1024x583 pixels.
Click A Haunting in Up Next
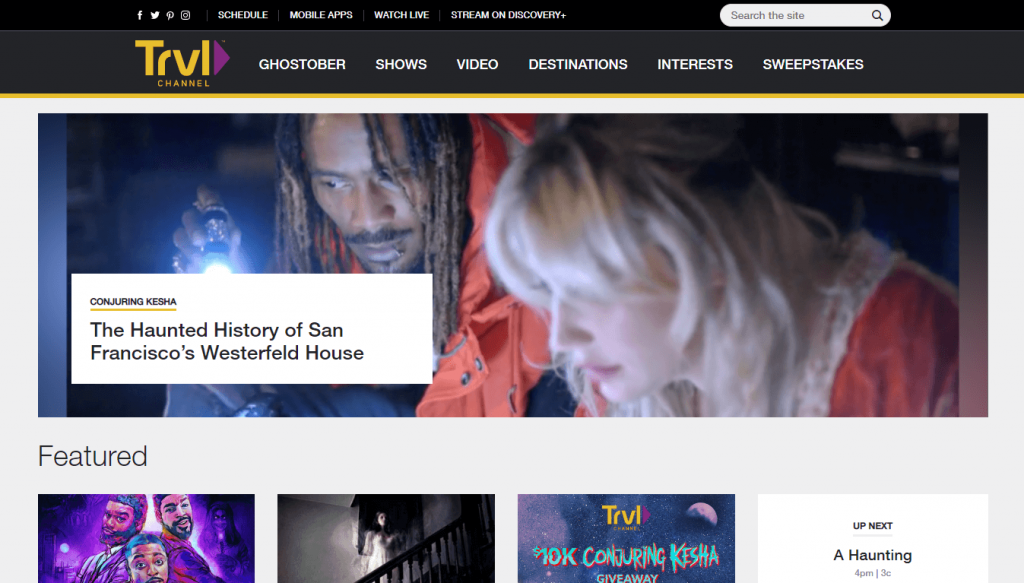point(872,555)
